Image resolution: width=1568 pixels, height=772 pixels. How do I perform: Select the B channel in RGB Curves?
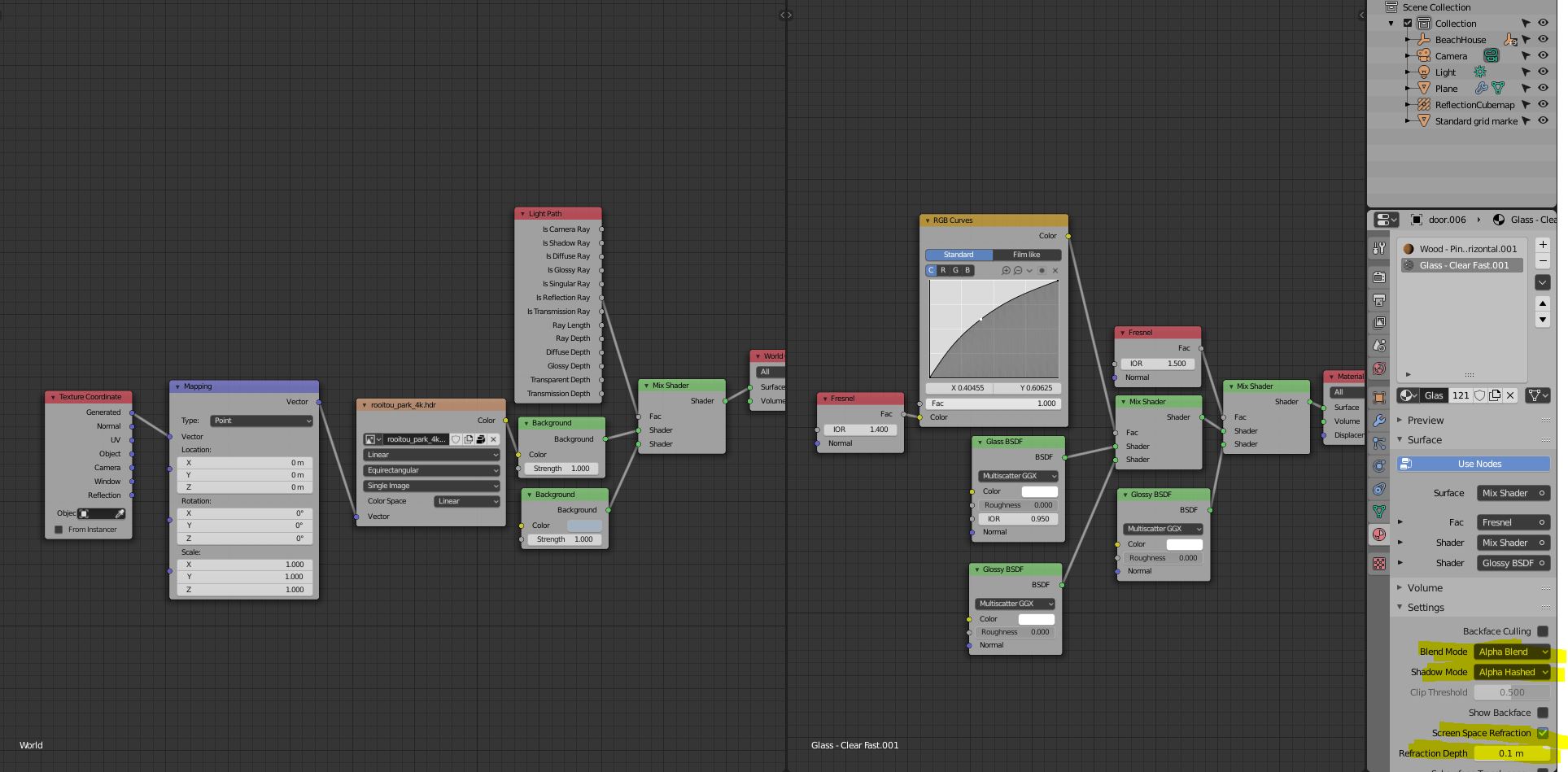[967, 270]
